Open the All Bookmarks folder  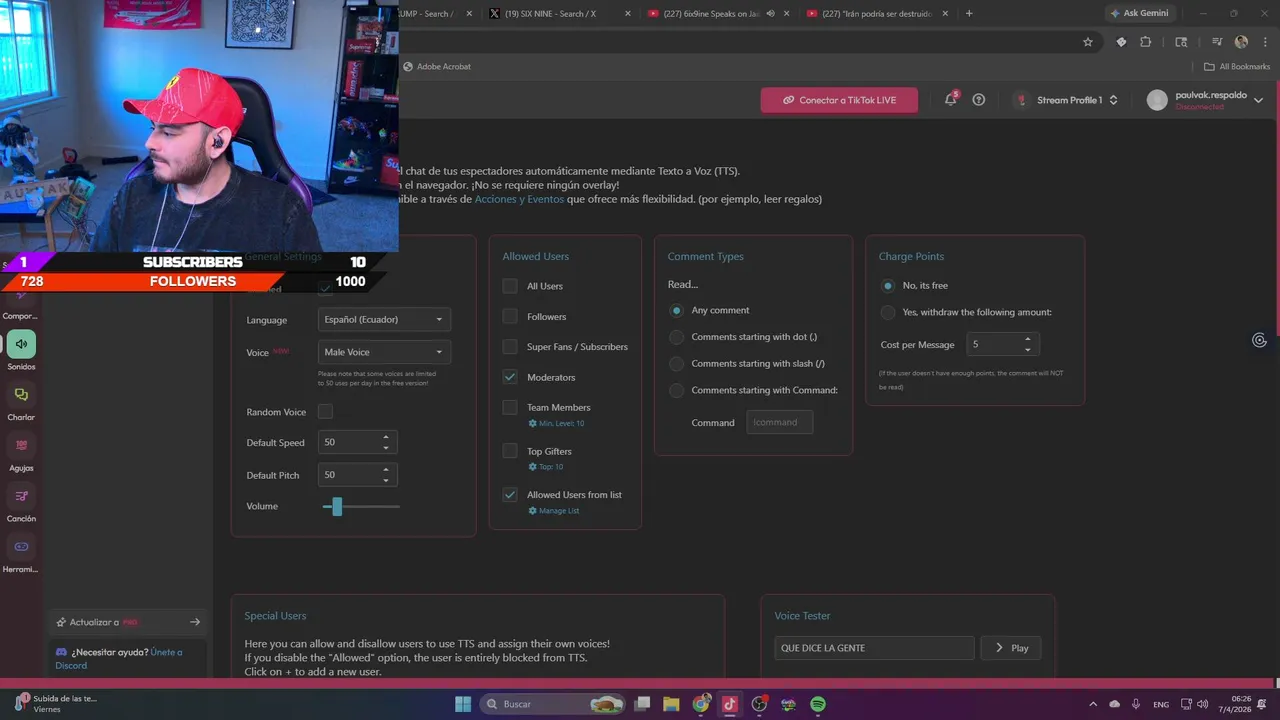[x=1237, y=67]
